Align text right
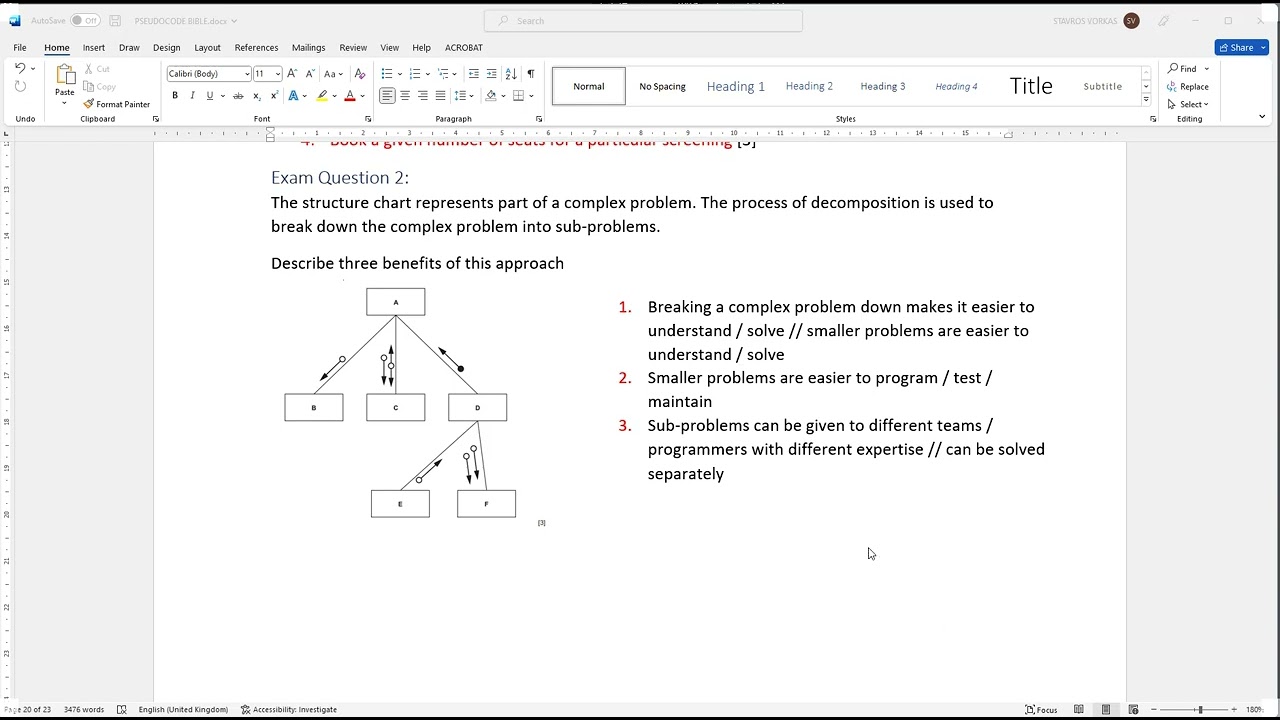The image size is (1280, 720). point(423,96)
